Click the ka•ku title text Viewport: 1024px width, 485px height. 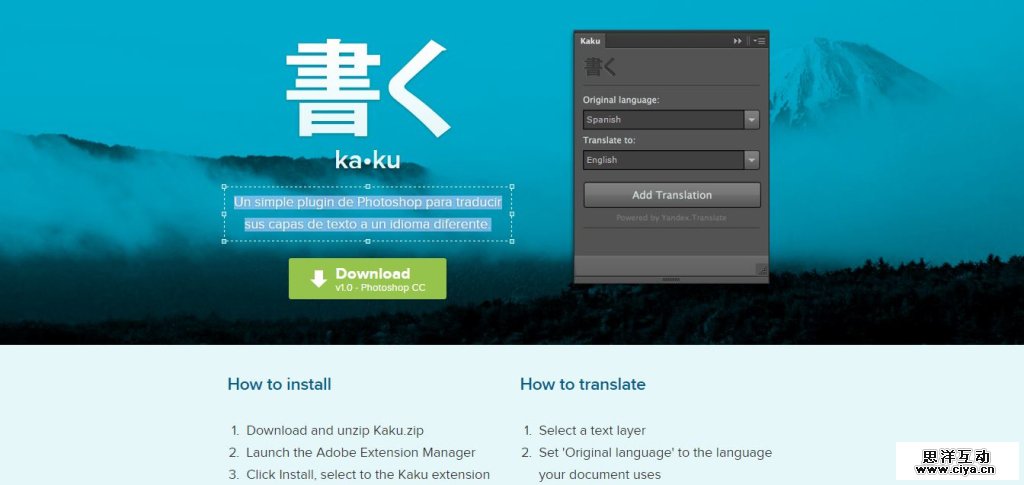click(x=367, y=161)
